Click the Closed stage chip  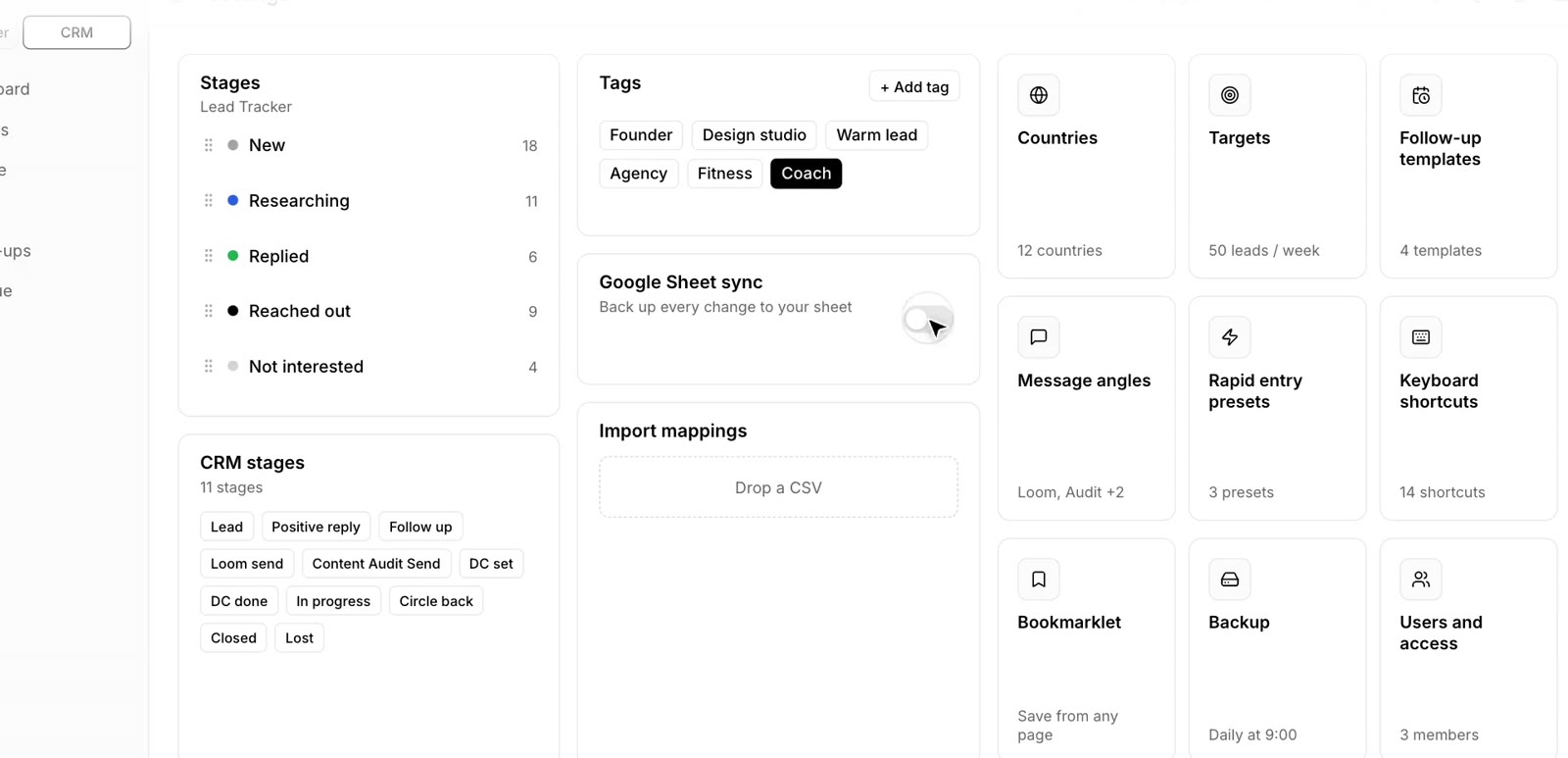(233, 638)
